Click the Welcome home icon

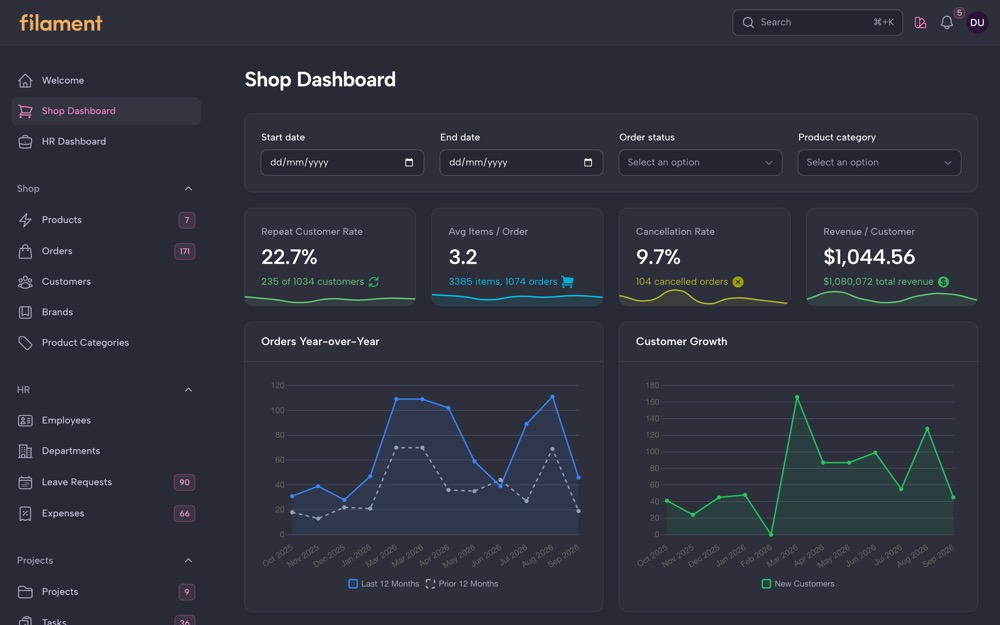(x=25, y=80)
